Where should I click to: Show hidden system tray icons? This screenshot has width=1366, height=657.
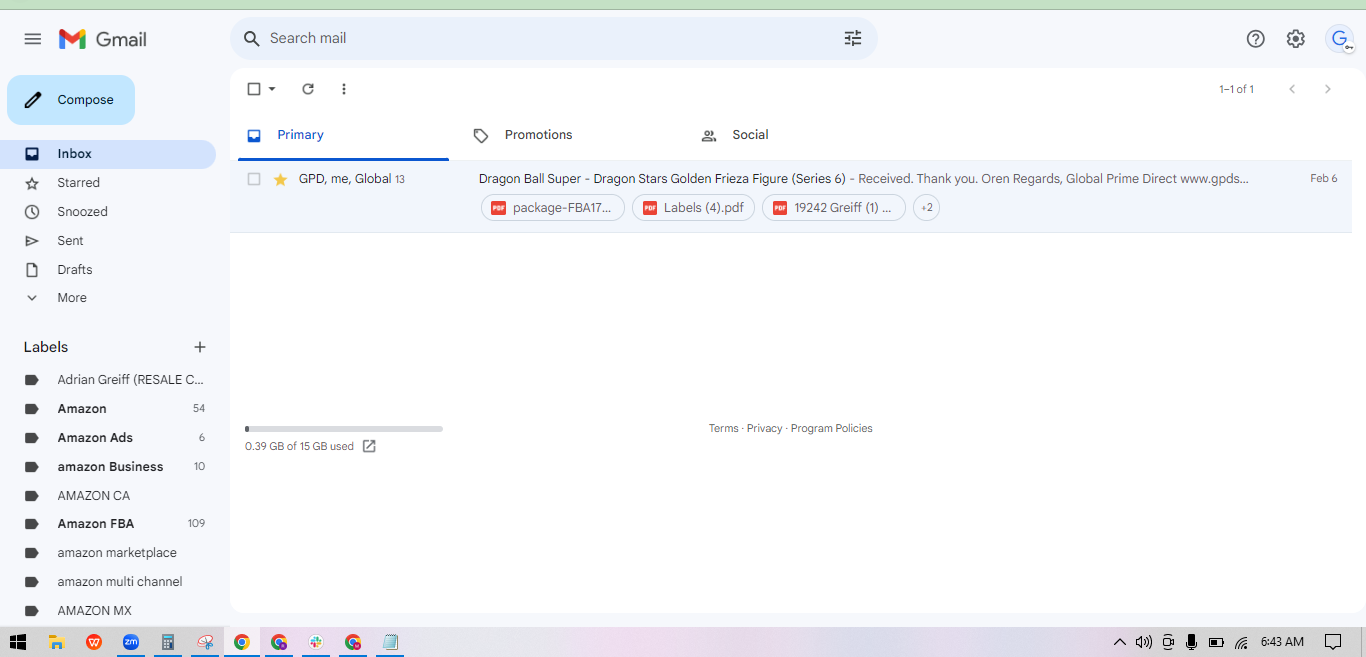[x=1119, y=642]
